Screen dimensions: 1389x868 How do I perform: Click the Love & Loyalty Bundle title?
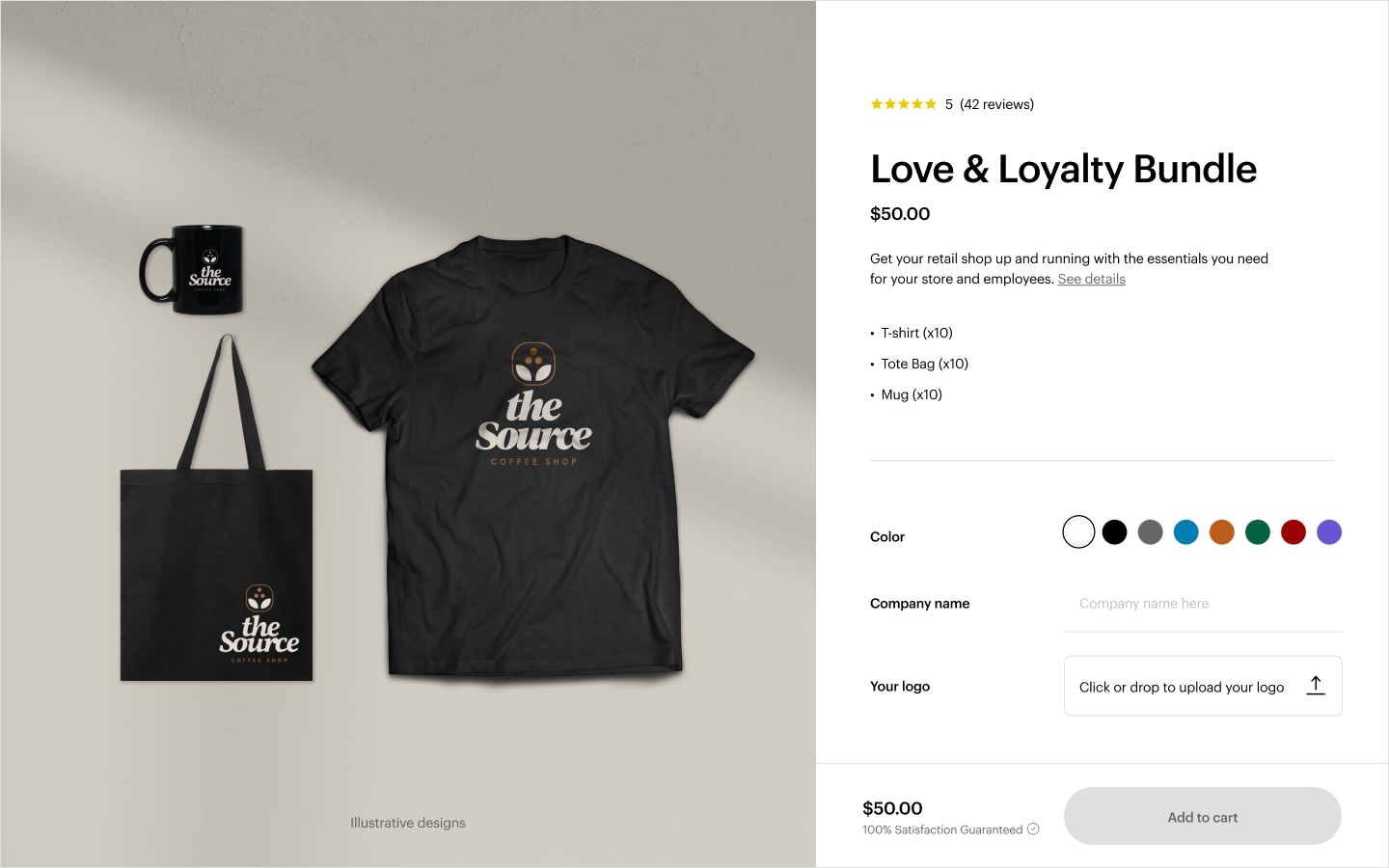1063,169
